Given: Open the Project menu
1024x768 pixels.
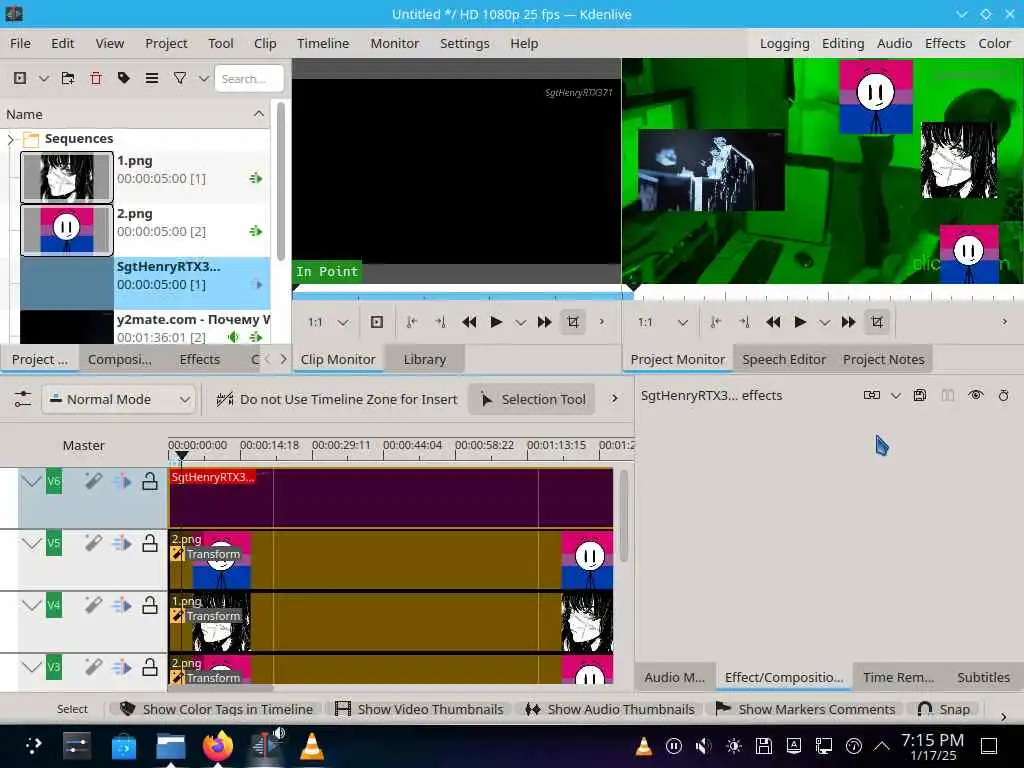Looking at the screenshot, I should 166,43.
